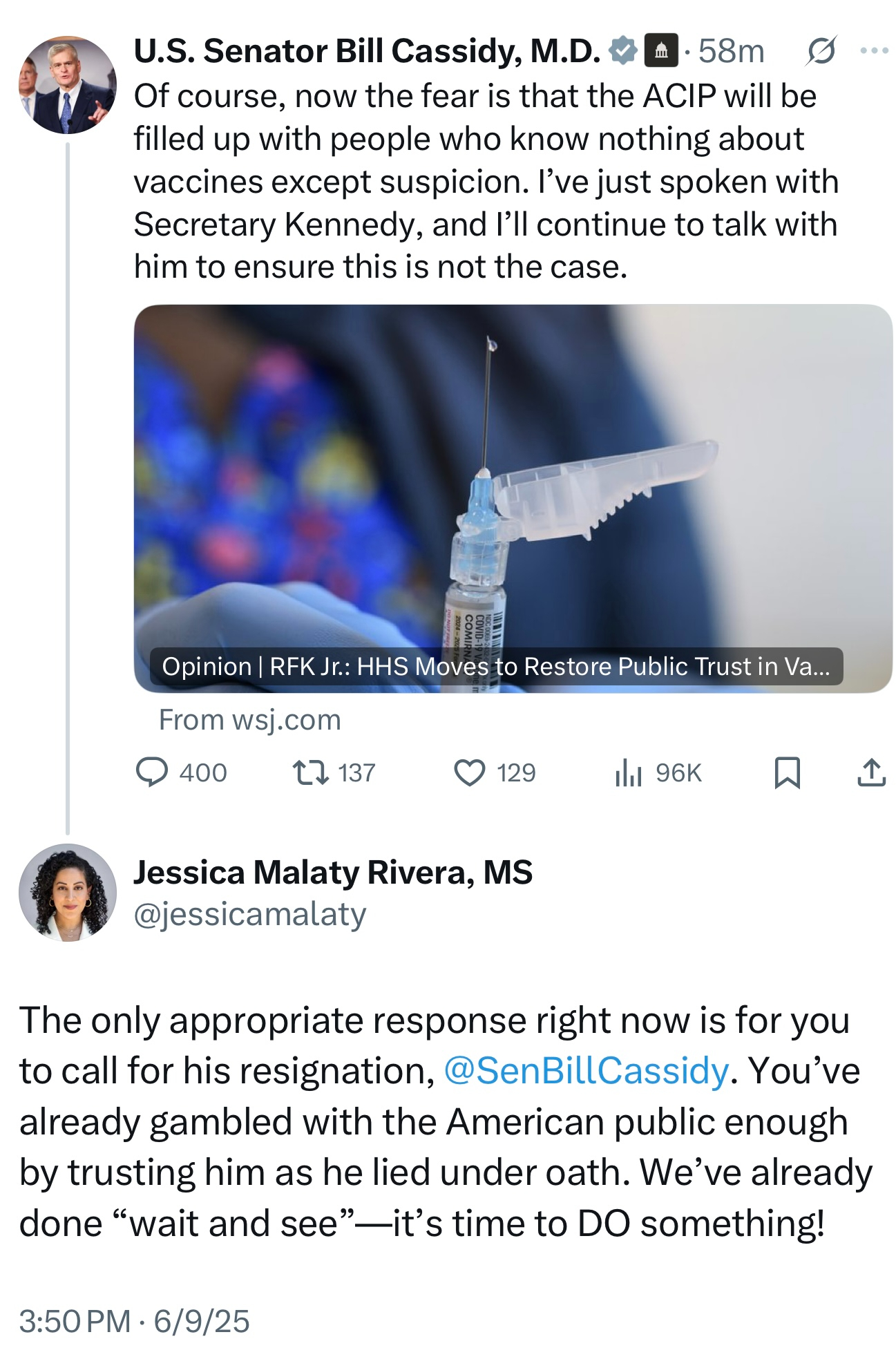This screenshot has width=896, height=1368.
Task: Click the reply icon on Cassidy's post
Action: [152, 772]
